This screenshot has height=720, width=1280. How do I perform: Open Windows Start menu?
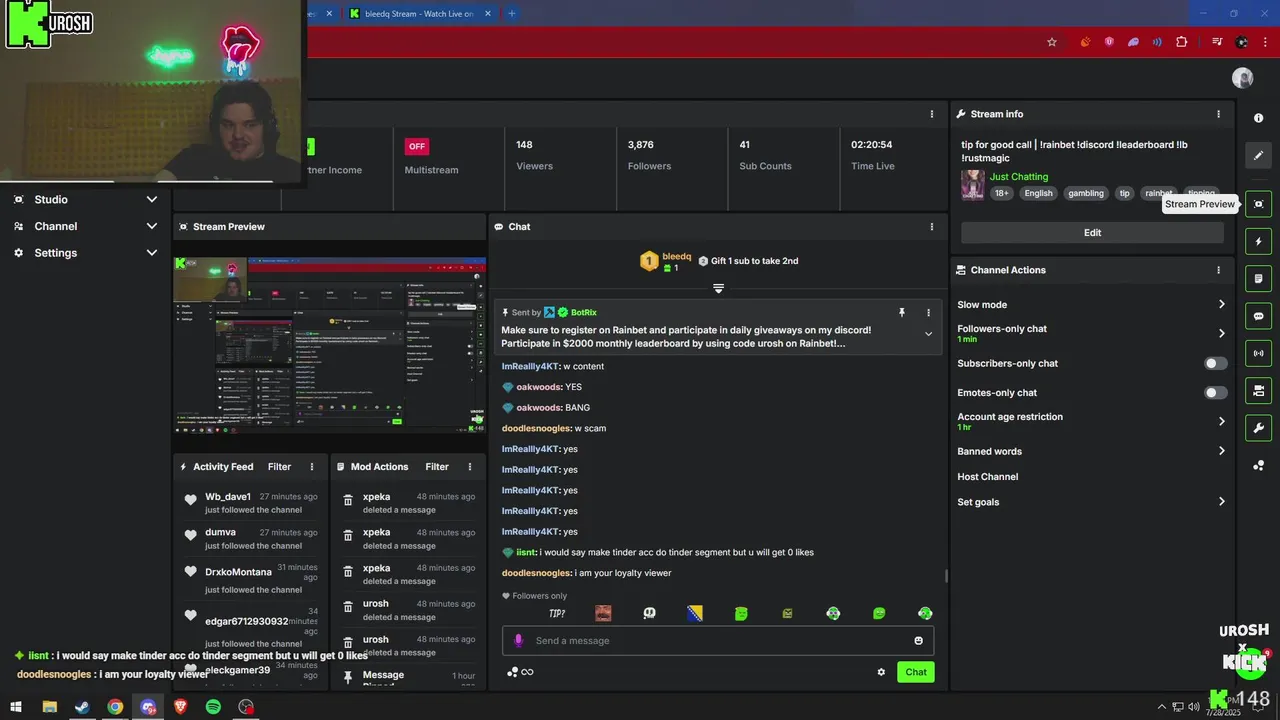point(16,707)
